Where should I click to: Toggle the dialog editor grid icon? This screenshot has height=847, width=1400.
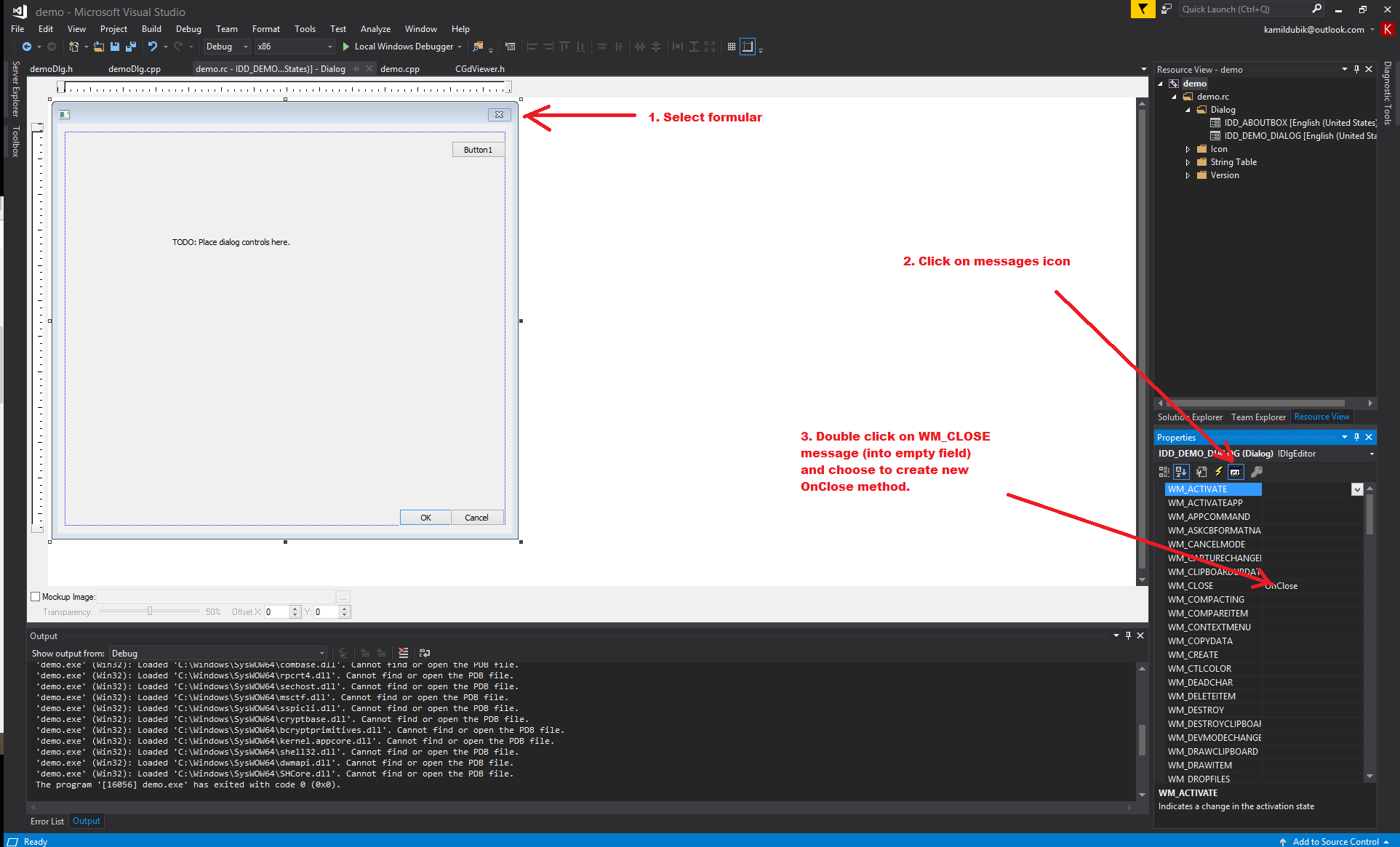pyautogui.click(x=732, y=47)
